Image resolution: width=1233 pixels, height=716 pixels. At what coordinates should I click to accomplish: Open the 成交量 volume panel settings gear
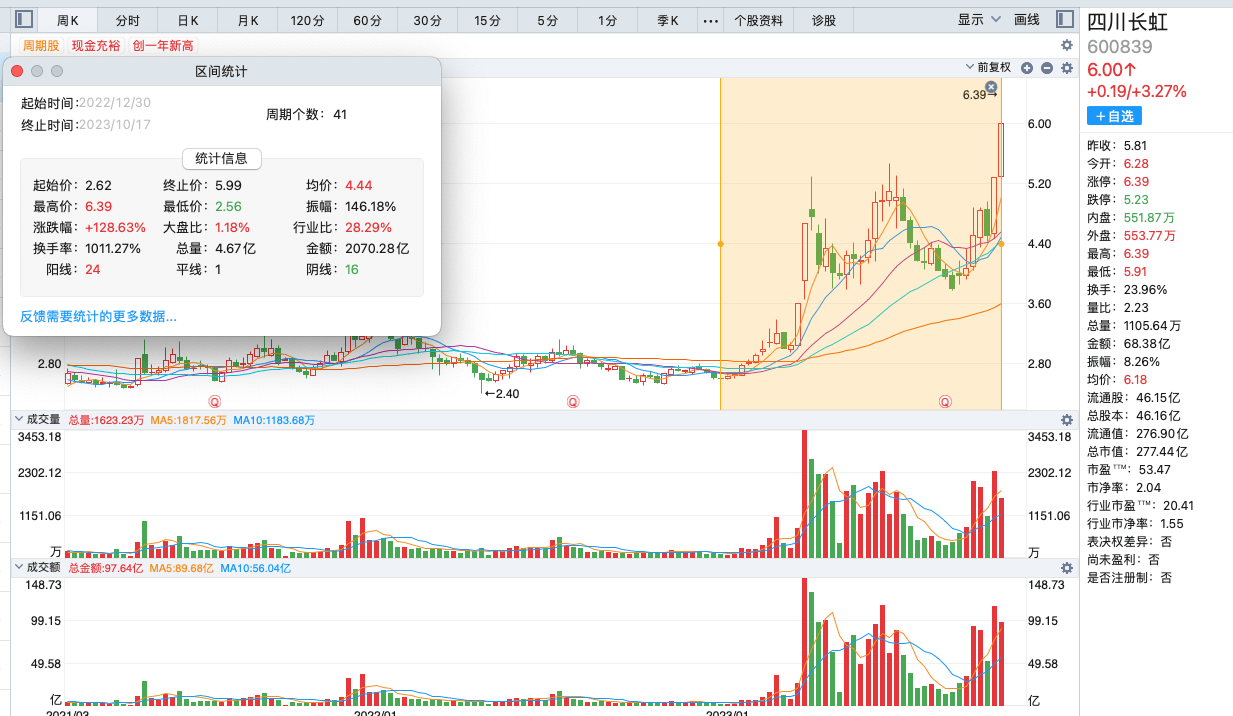tap(1067, 420)
